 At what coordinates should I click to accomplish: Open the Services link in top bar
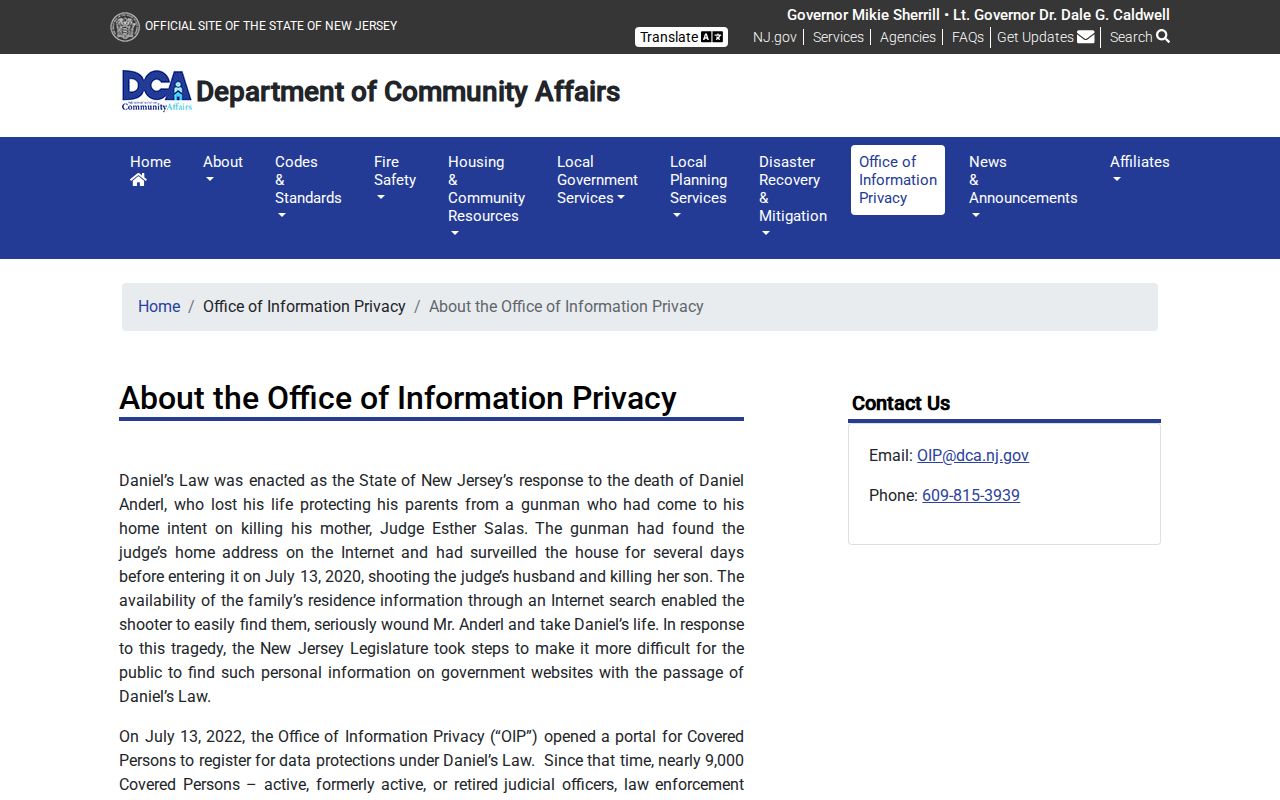tap(838, 37)
